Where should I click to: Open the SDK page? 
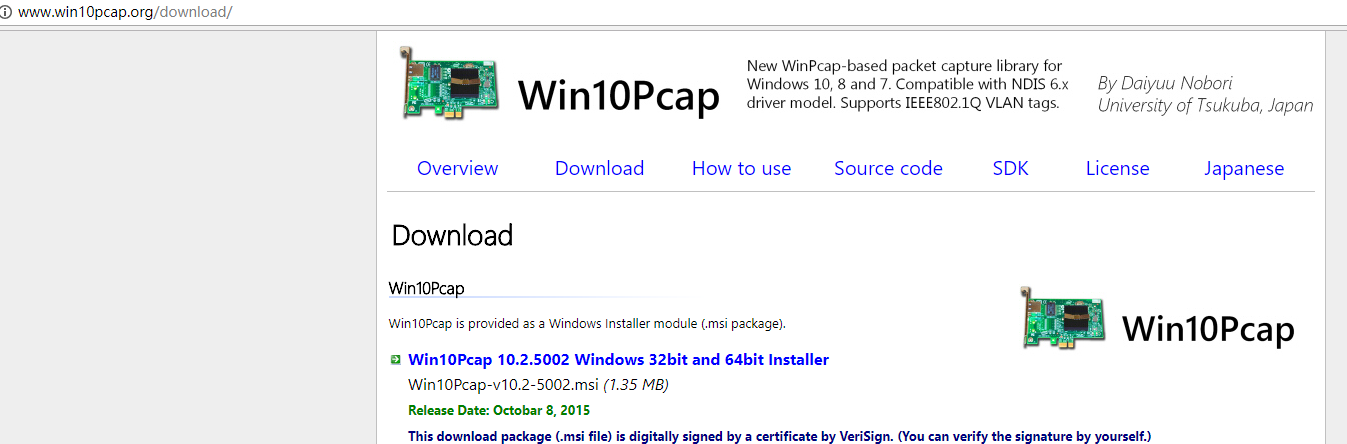pos(1010,168)
